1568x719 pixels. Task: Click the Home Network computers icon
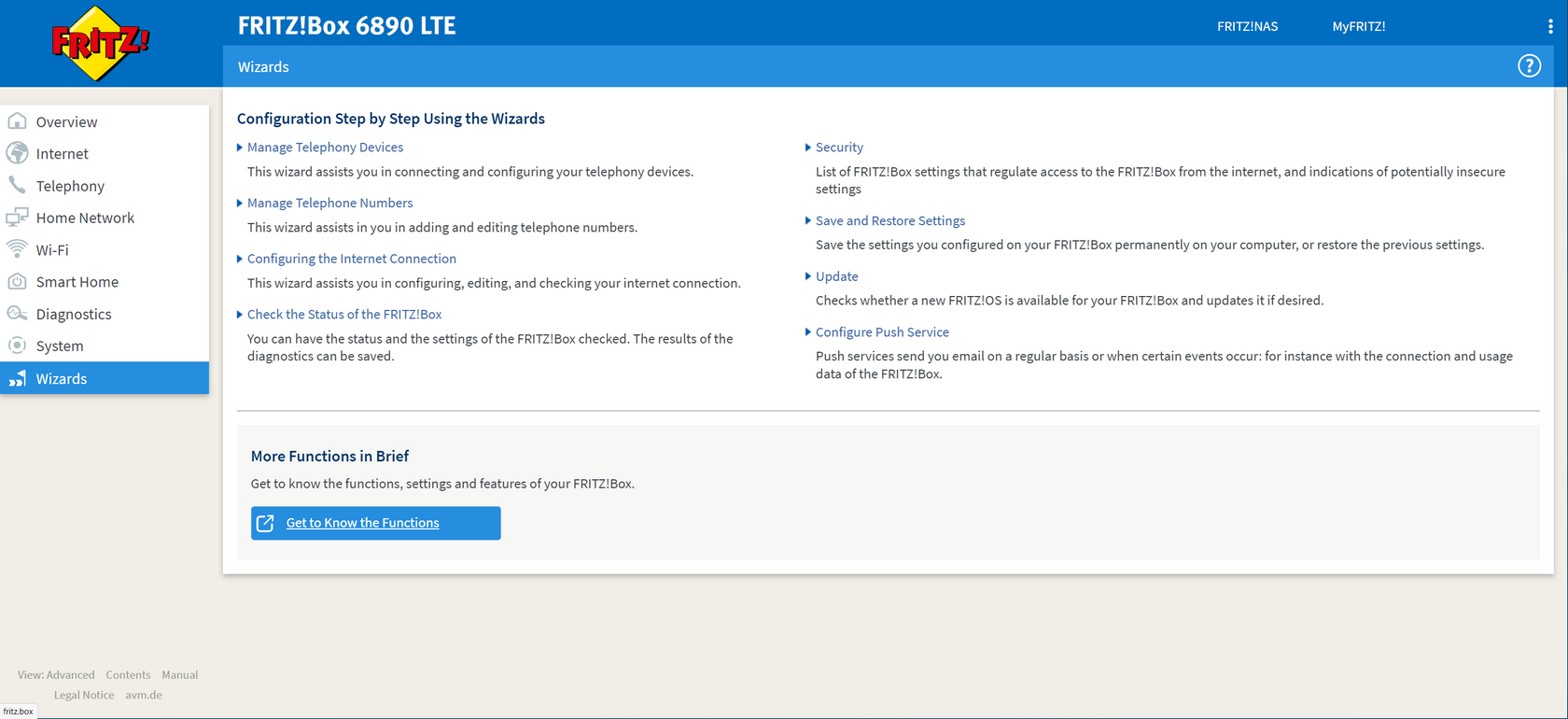pos(17,218)
